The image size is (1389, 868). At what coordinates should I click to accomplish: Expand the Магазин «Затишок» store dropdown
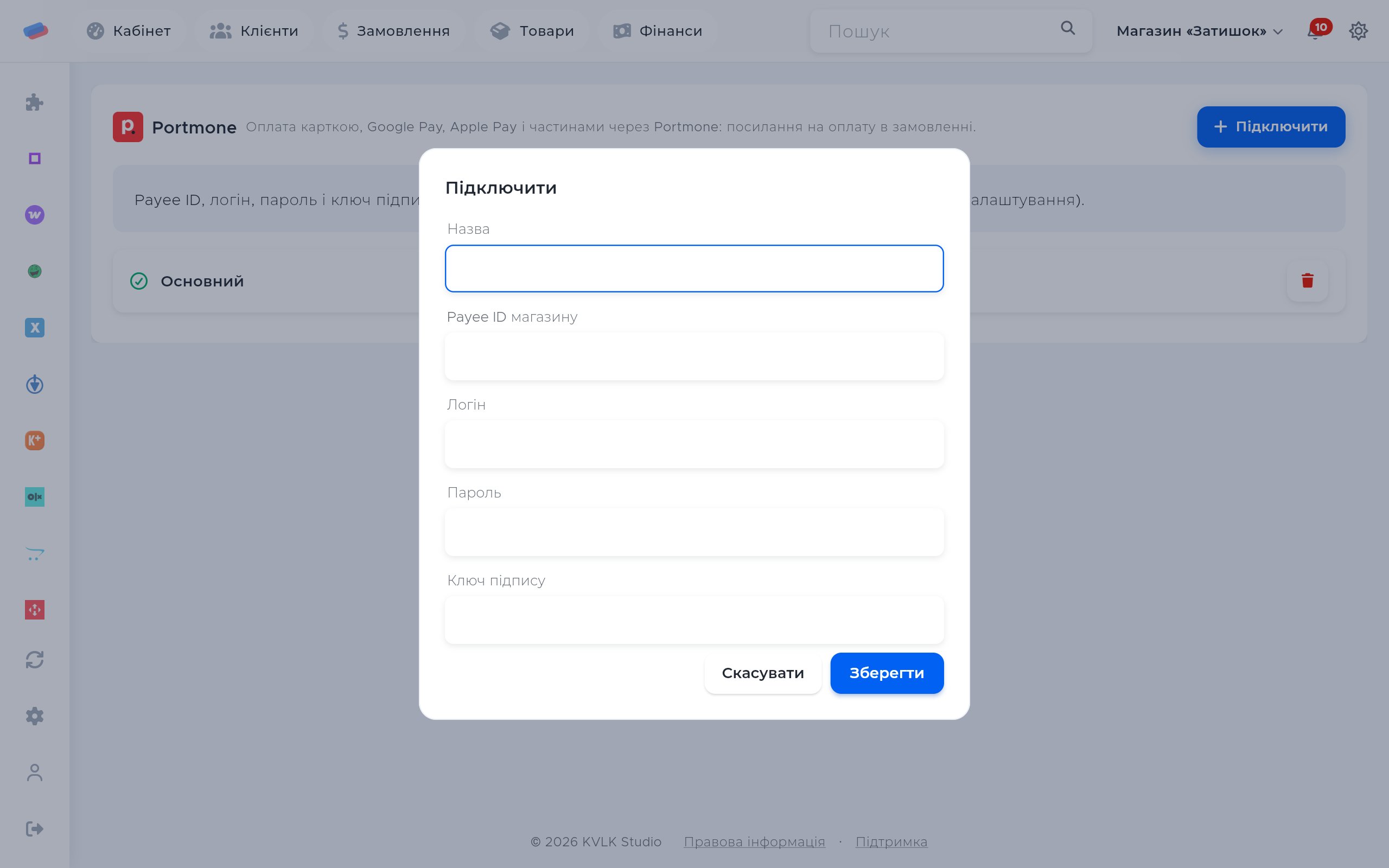coord(1200,31)
